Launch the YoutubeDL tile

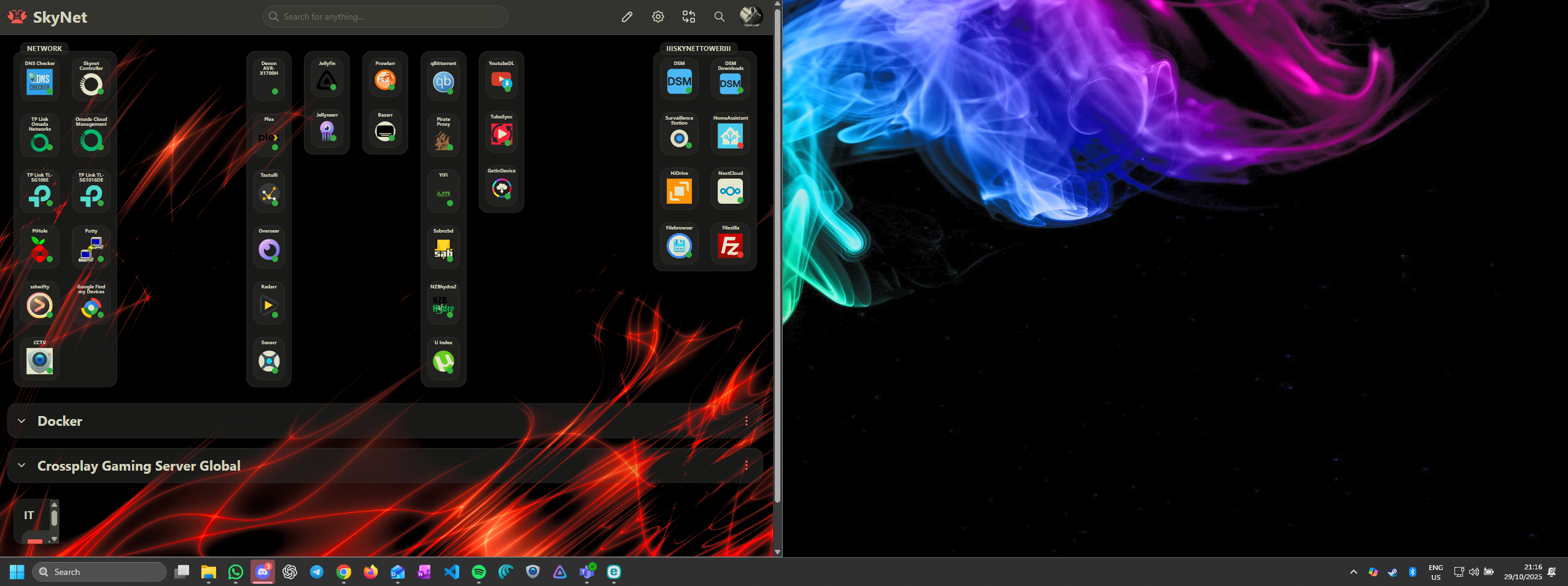click(x=502, y=78)
